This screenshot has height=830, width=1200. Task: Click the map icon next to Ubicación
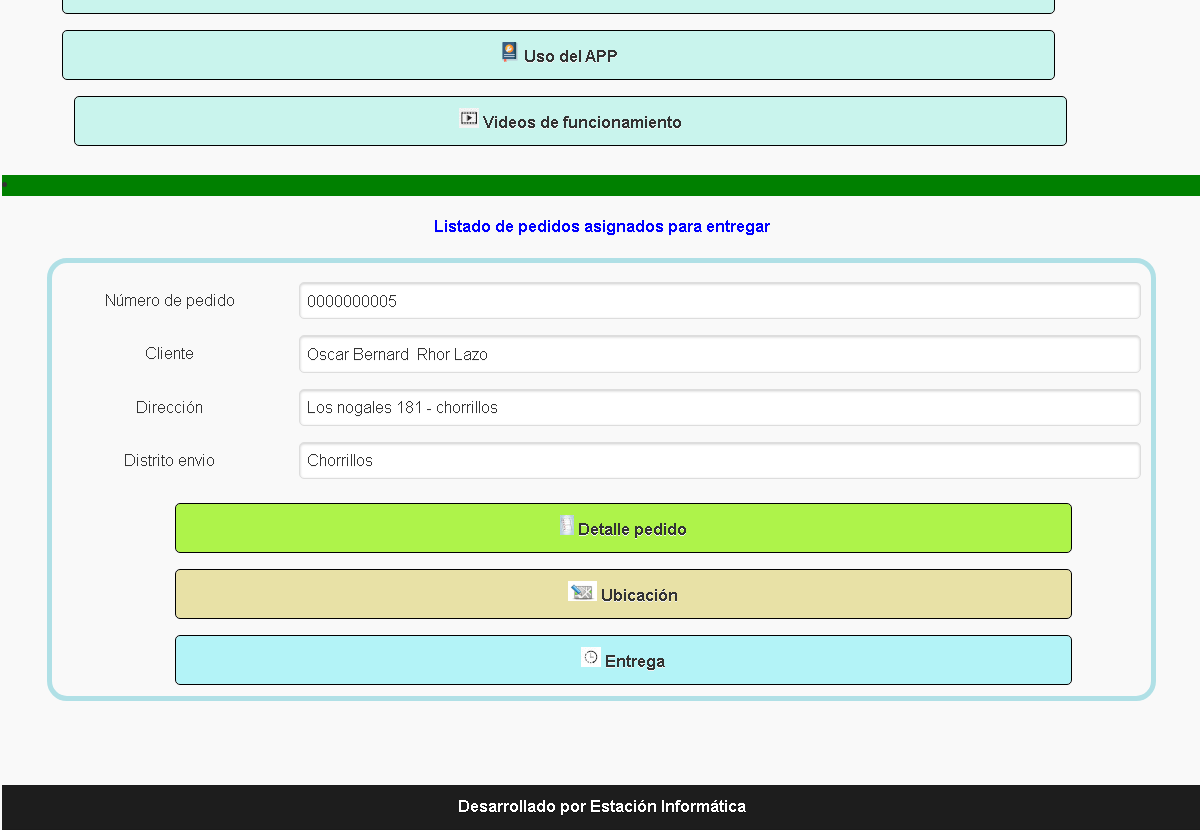(582, 592)
